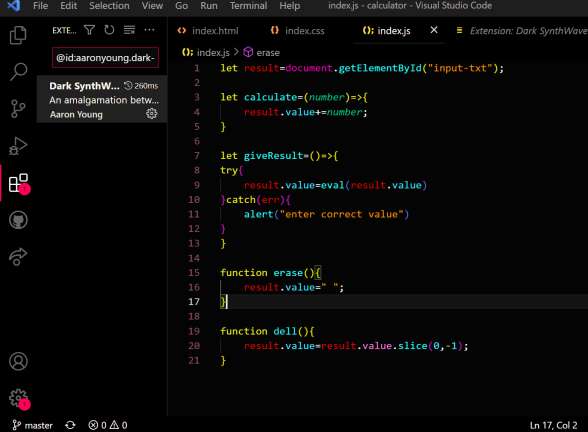Open the Search view

(18, 71)
